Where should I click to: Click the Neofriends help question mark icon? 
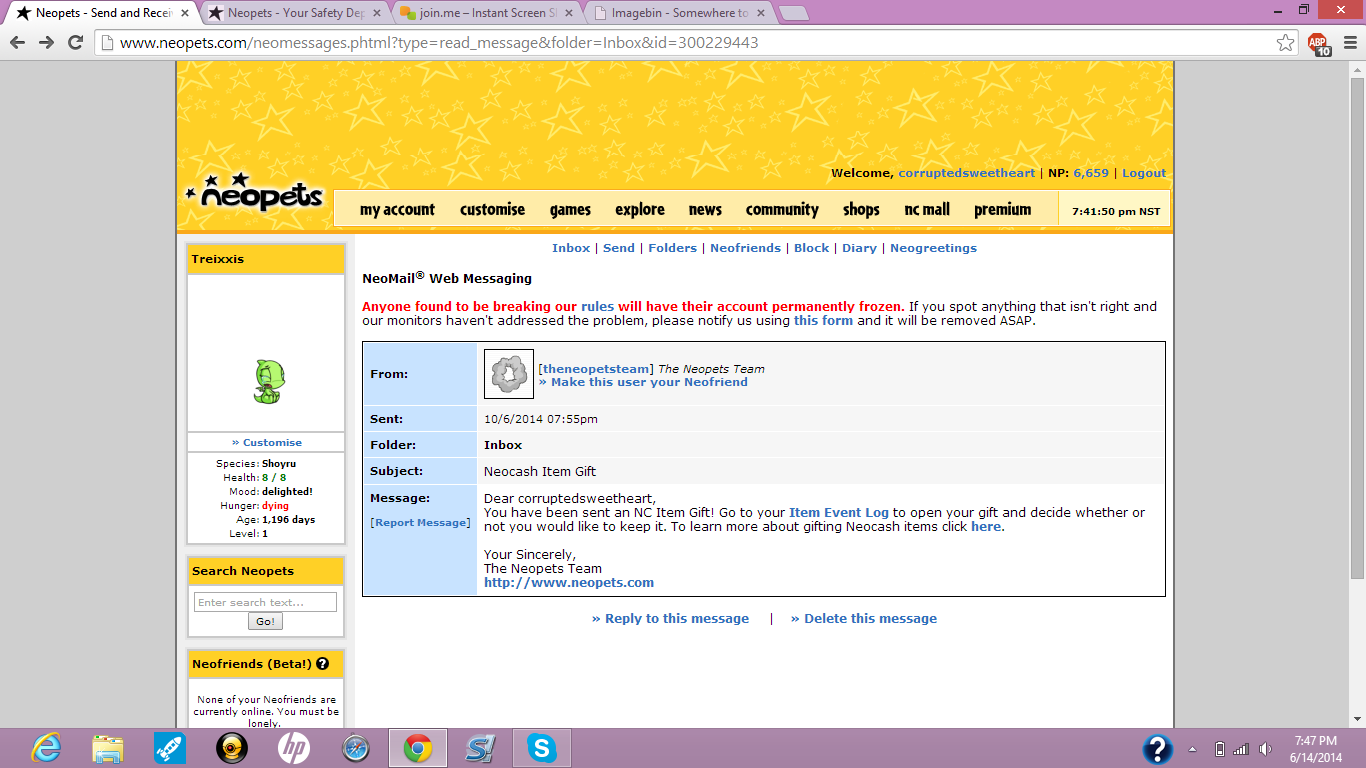tap(322, 663)
